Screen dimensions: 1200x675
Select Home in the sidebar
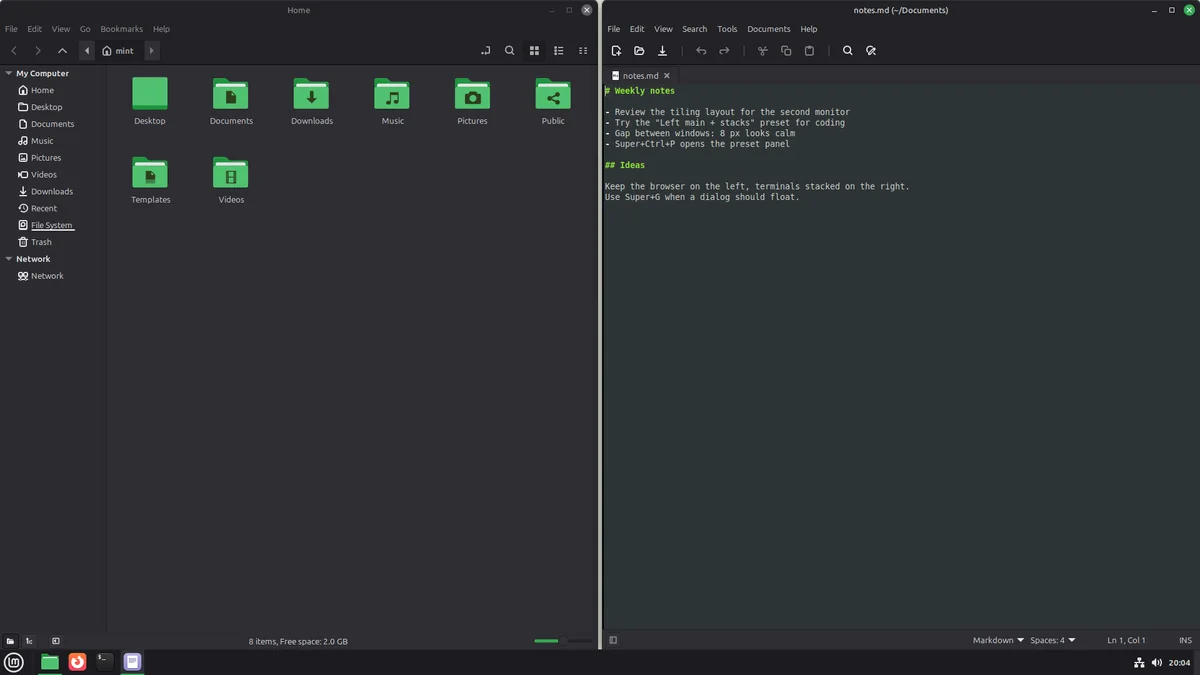[x=53, y=90]
